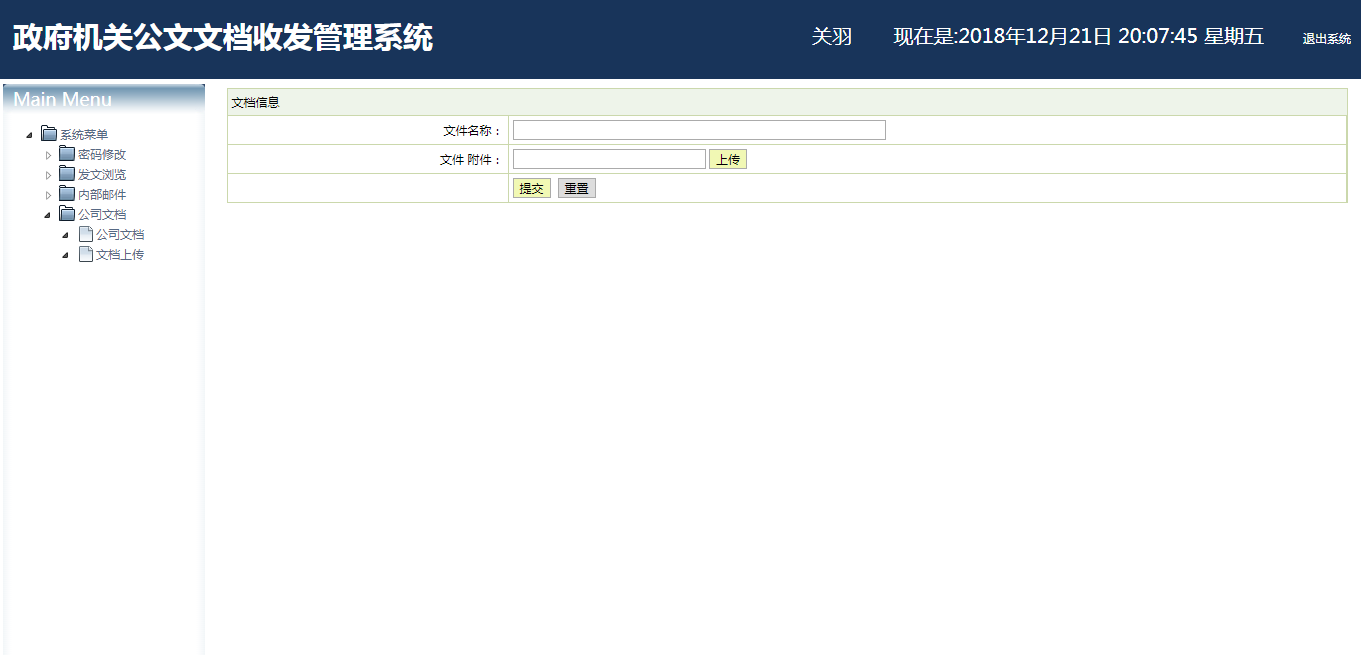Click the 系统菜单 root folder icon
1361x655 pixels.
[x=49, y=134]
